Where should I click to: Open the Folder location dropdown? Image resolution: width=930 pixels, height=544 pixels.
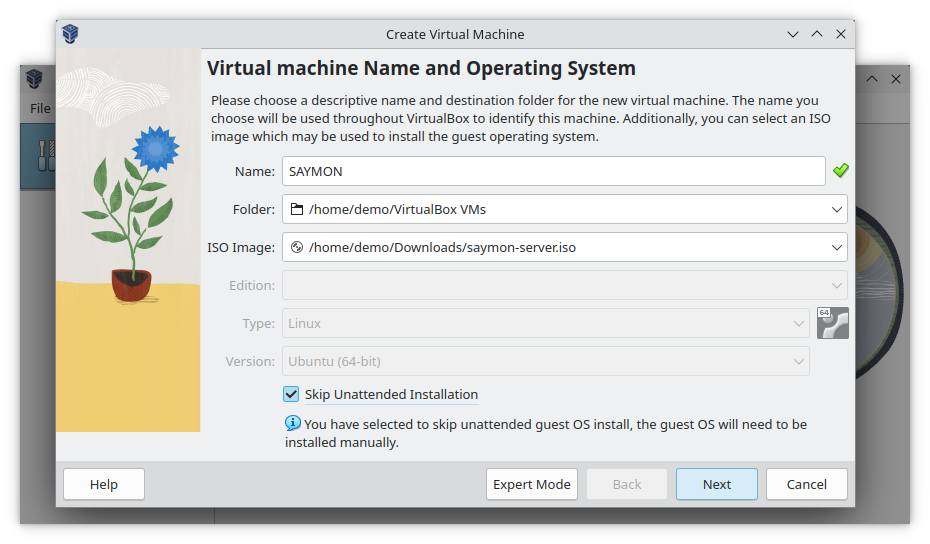point(836,209)
